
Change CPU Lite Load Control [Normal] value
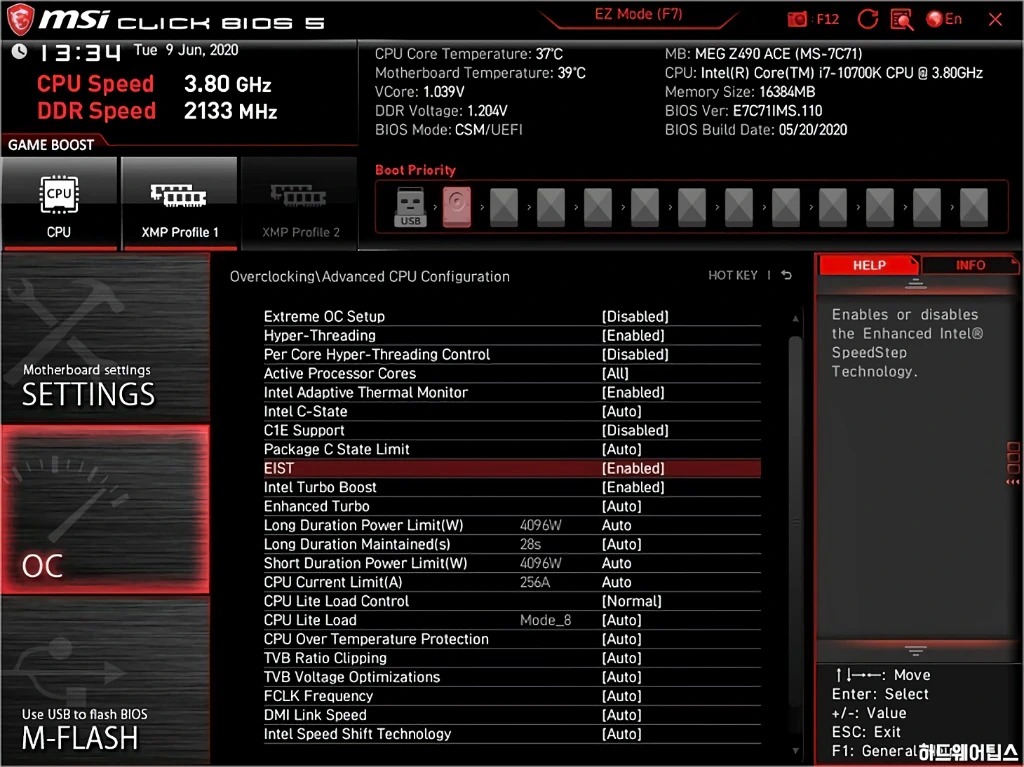pos(632,601)
